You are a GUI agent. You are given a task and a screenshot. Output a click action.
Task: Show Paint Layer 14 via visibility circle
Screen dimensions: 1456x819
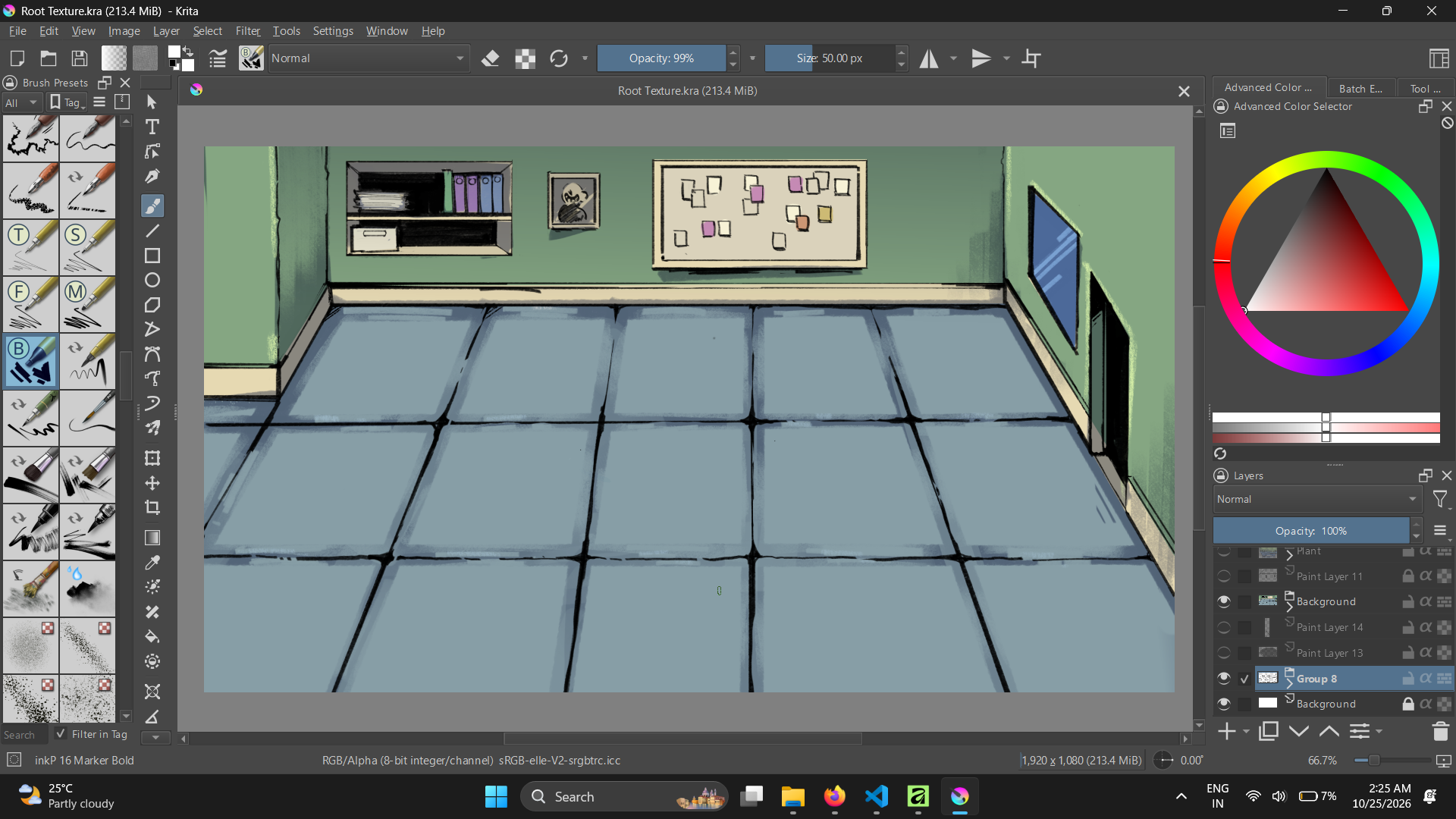(1223, 627)
